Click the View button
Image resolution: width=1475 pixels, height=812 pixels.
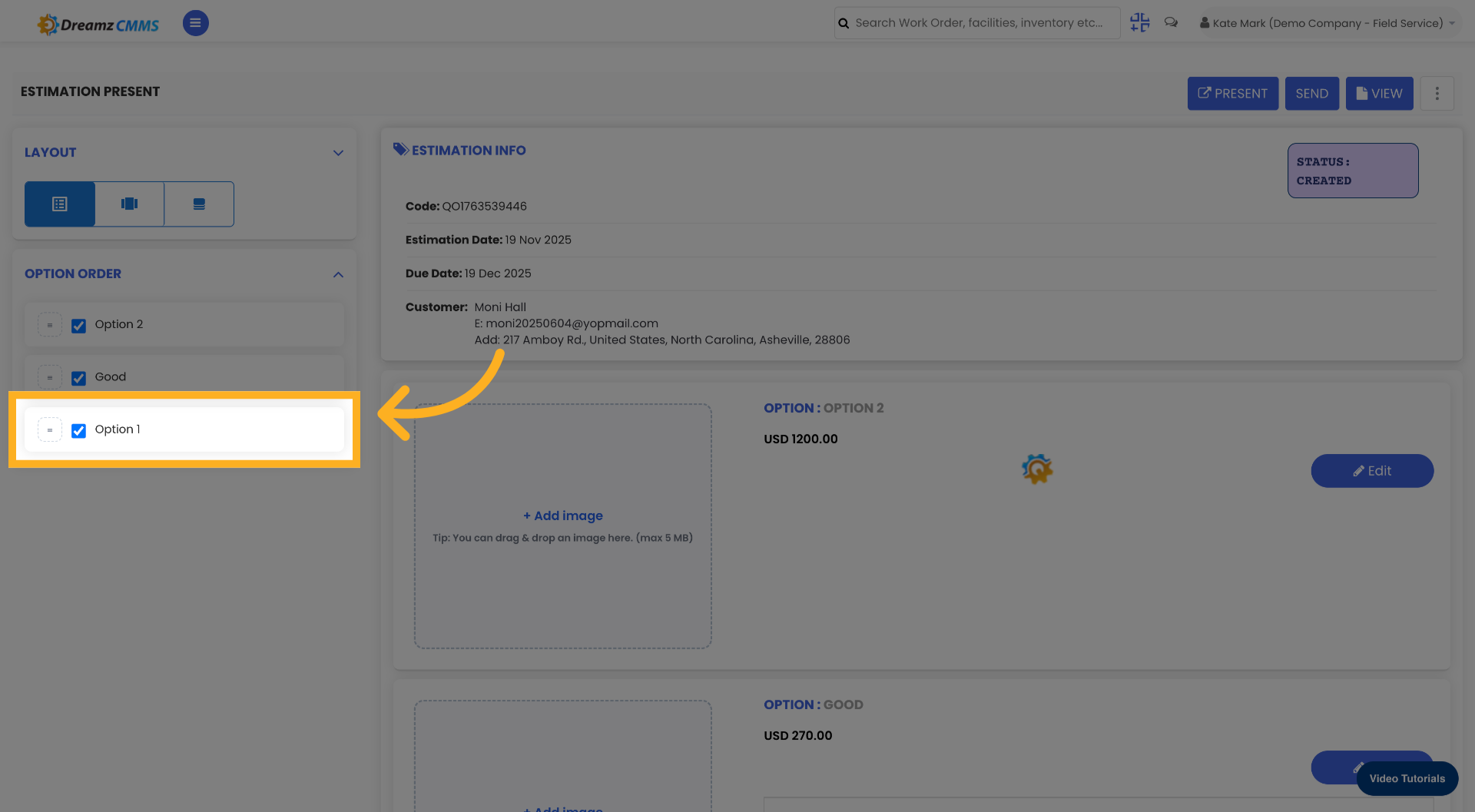pos(1380,94)
